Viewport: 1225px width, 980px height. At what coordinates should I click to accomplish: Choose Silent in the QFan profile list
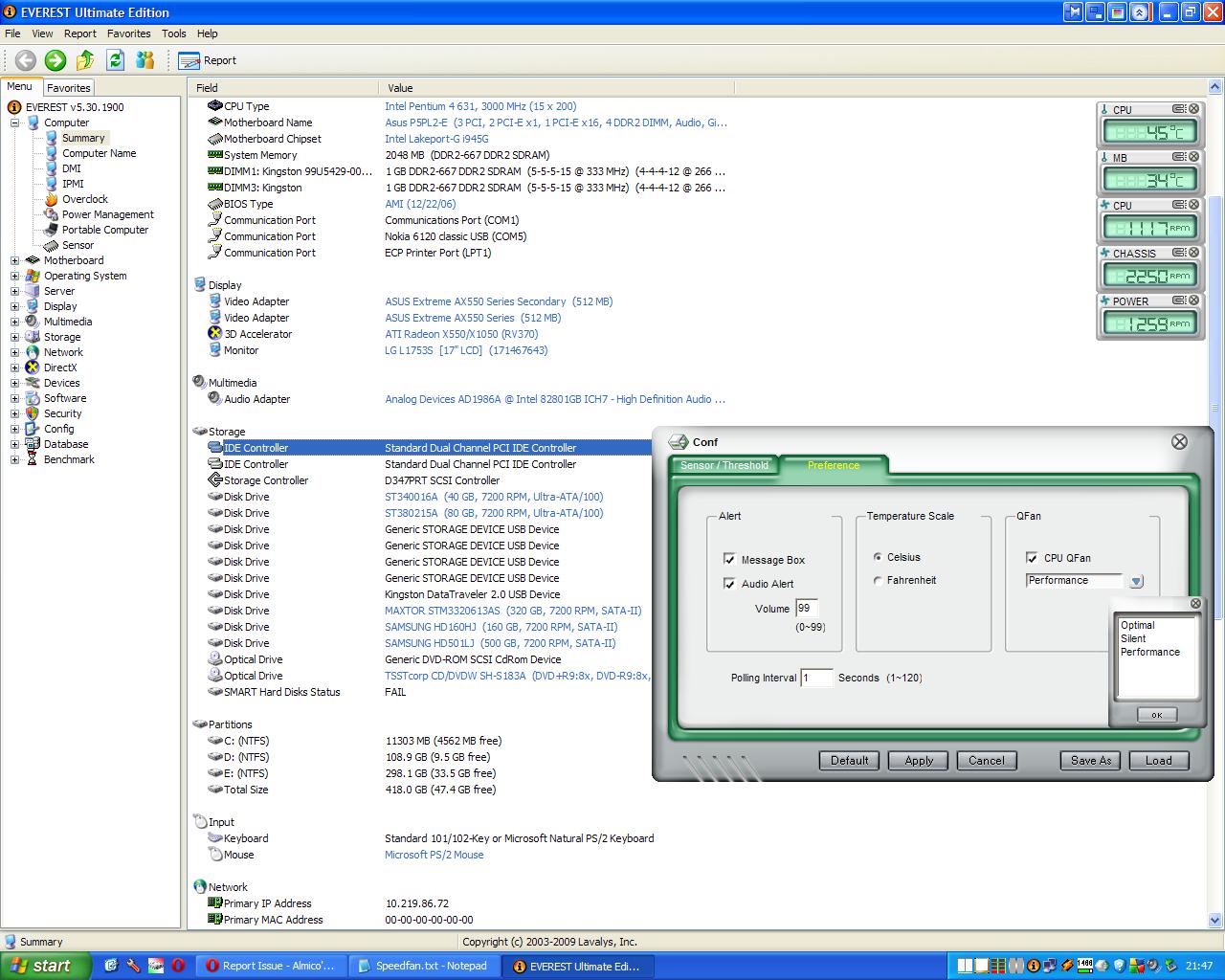pyautogui.click(x=1133, y=638)
